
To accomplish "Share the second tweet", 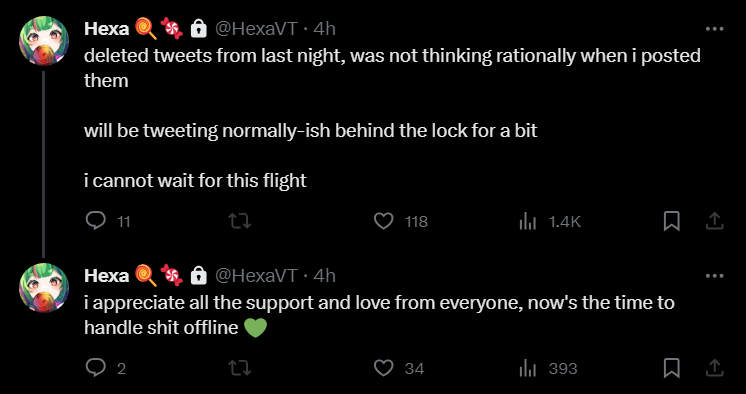I will 714,368.
